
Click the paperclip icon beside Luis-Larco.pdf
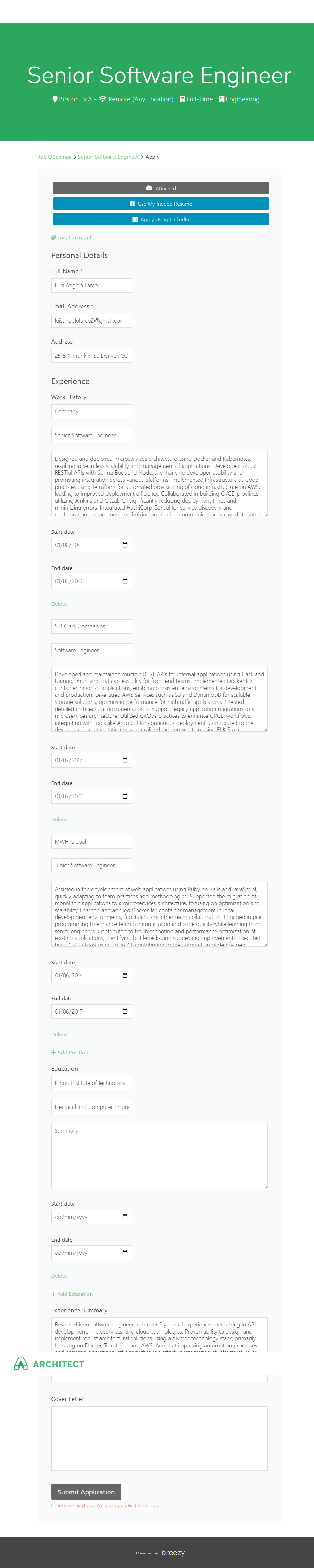(x=54, y=237)
